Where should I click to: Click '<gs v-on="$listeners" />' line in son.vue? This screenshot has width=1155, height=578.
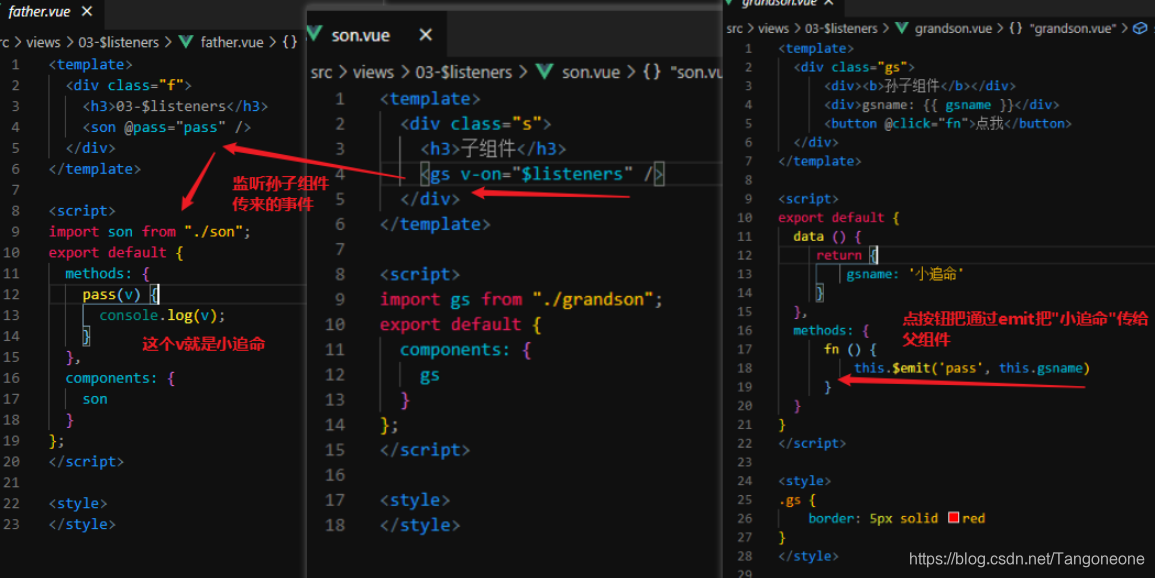[x=542, y=174]
